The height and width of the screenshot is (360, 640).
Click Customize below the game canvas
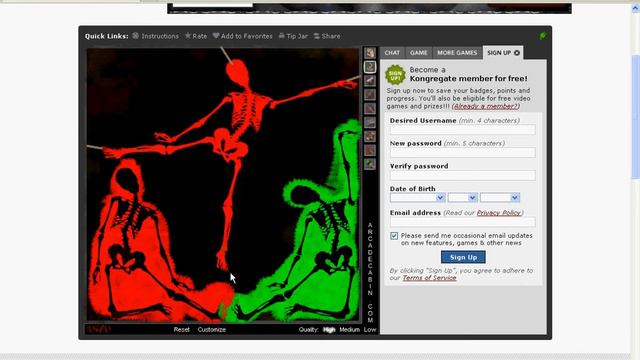point(211,329)
